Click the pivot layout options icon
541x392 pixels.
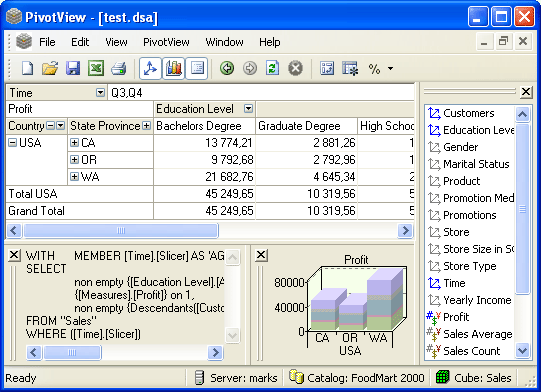pyautogui.click(x=327, y=68)
